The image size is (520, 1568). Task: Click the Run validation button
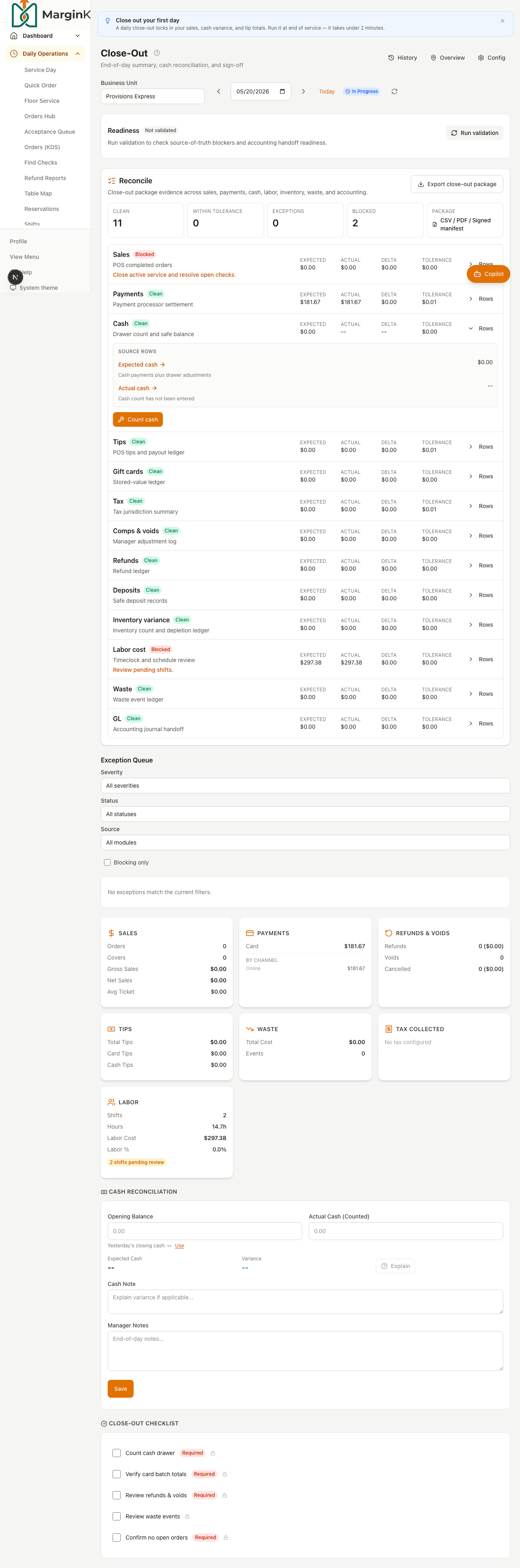[x=474, y=132]
